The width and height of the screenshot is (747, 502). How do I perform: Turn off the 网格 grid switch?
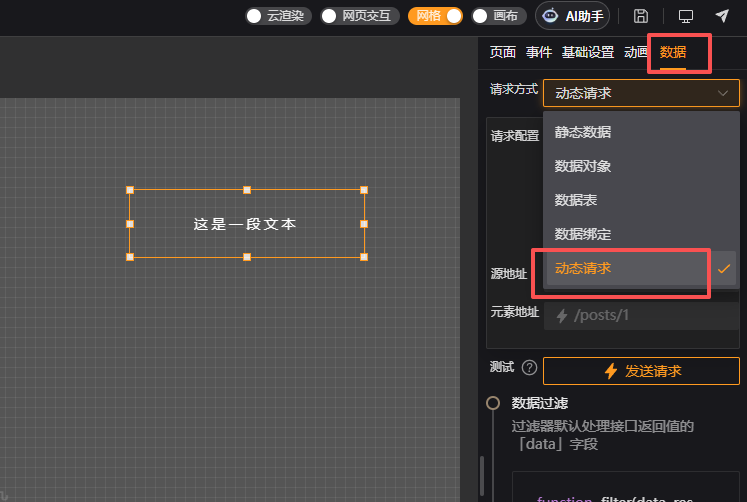435,16
